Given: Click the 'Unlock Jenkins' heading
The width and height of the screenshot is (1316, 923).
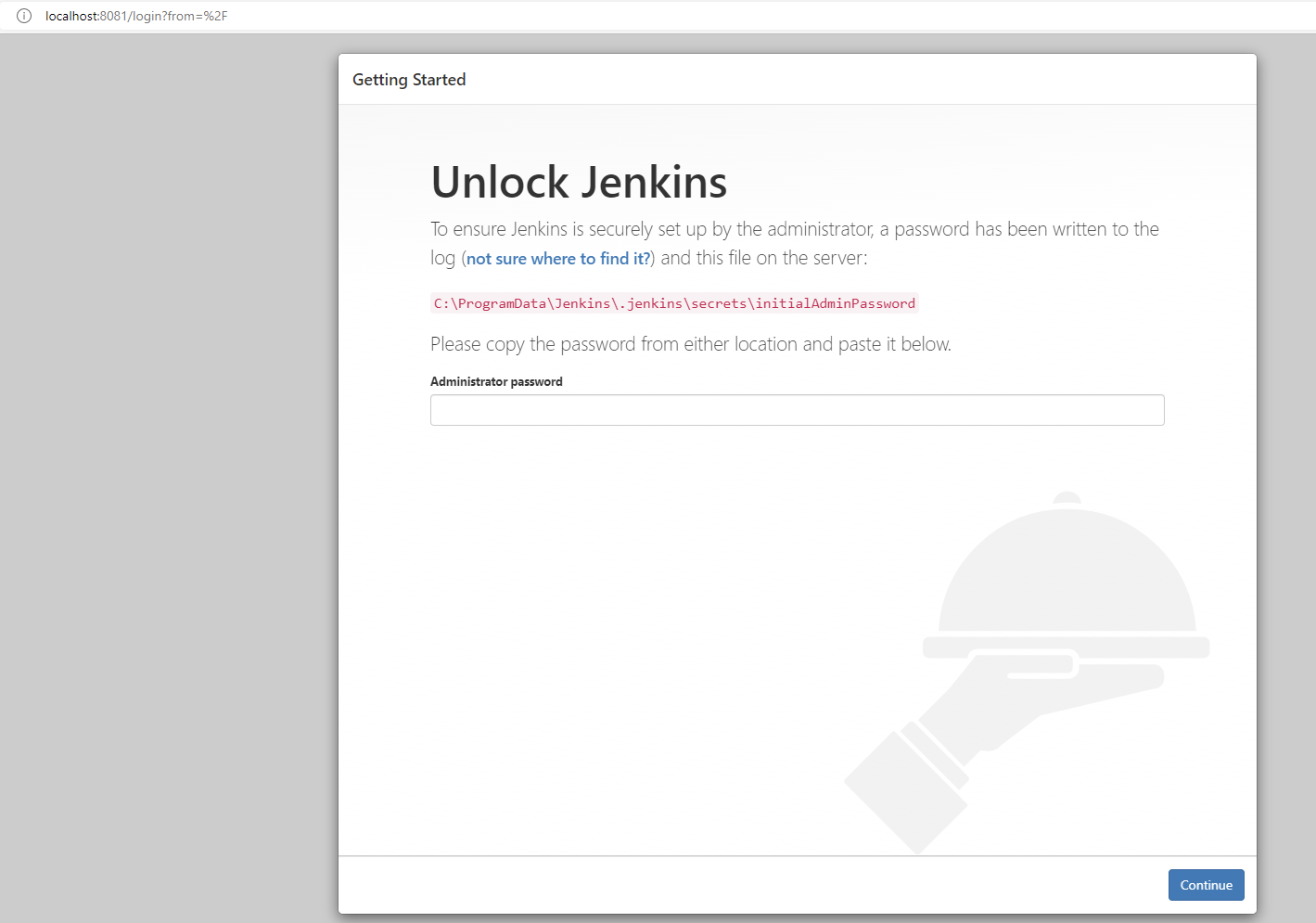Looking at the screenshot, I should [x=579, y=182].
